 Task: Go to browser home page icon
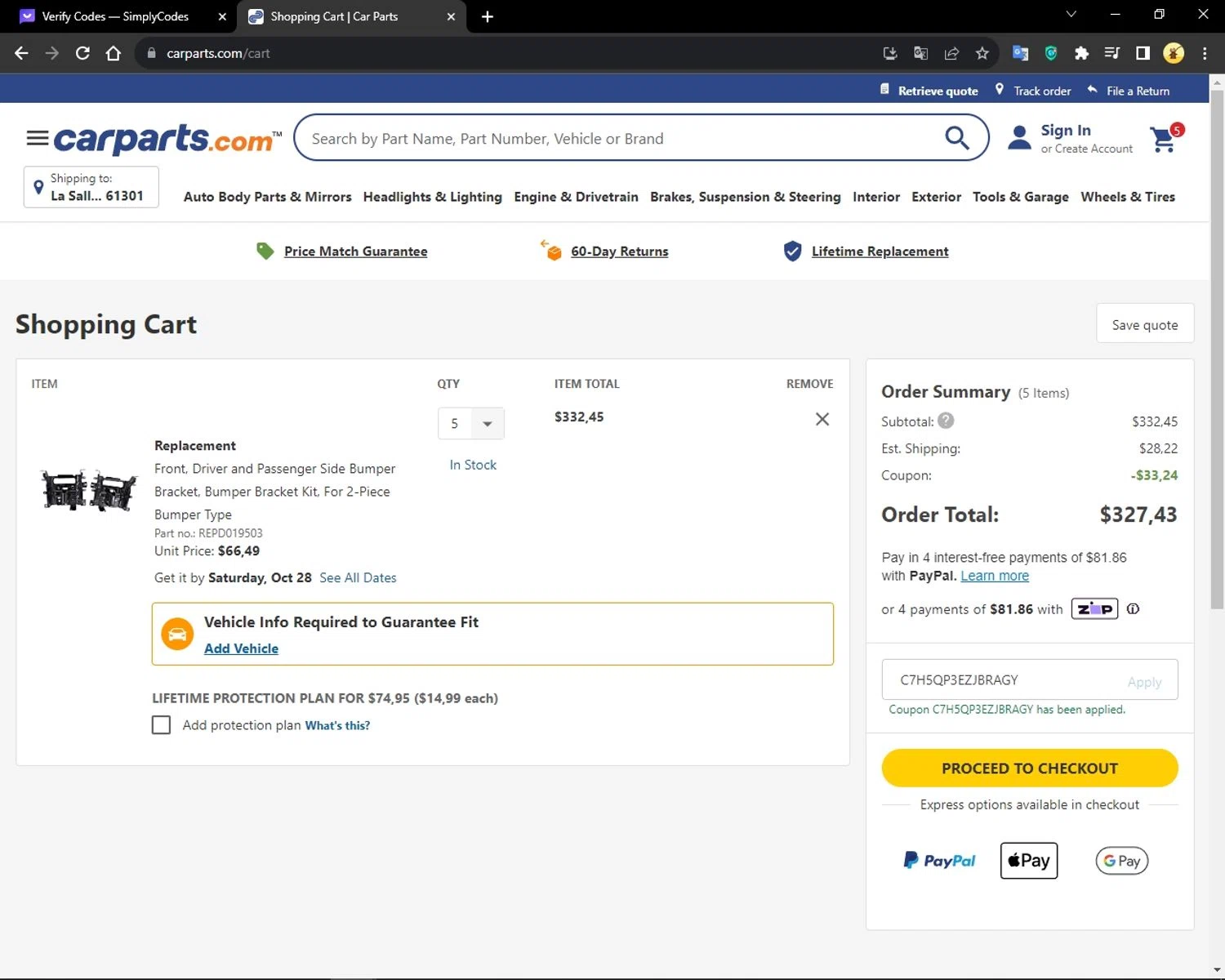[x=114, y=53]
